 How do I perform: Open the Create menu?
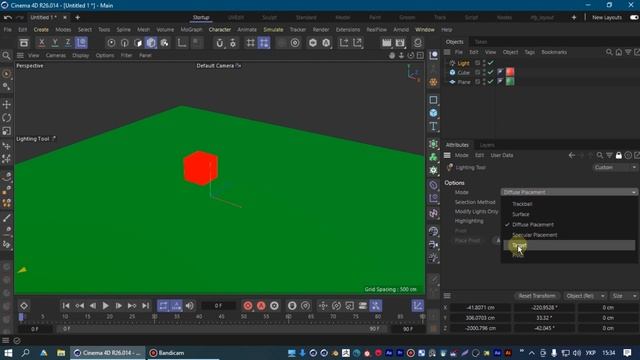tap(41, 30)
